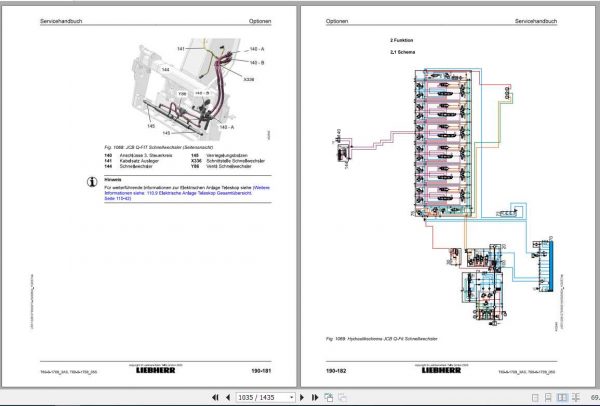
Task: Click the legend entry Y86 Ventil Schnellwechsler
Action: click(221, 166)
